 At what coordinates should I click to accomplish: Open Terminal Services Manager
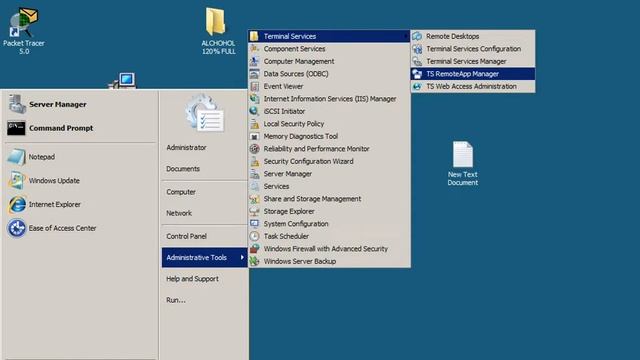coord(473,61)
